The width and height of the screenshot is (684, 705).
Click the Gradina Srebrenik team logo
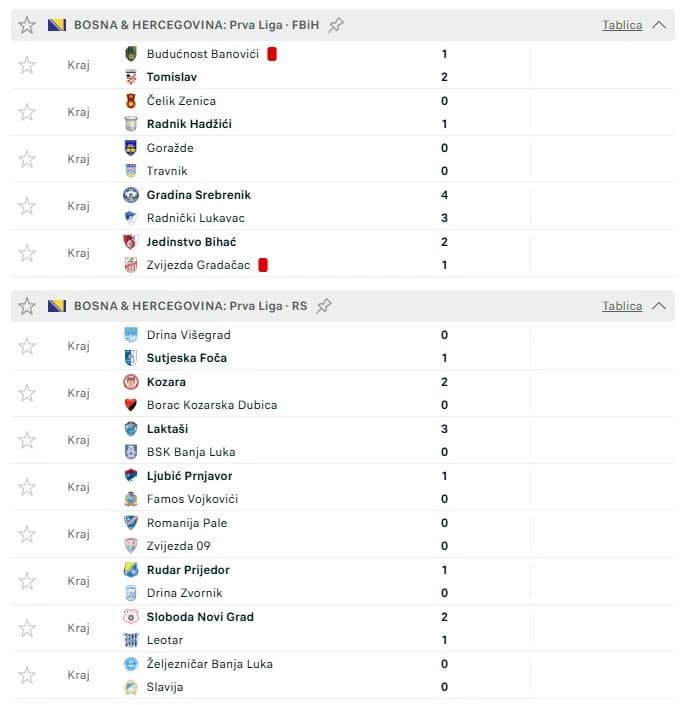tap(131, 195)
